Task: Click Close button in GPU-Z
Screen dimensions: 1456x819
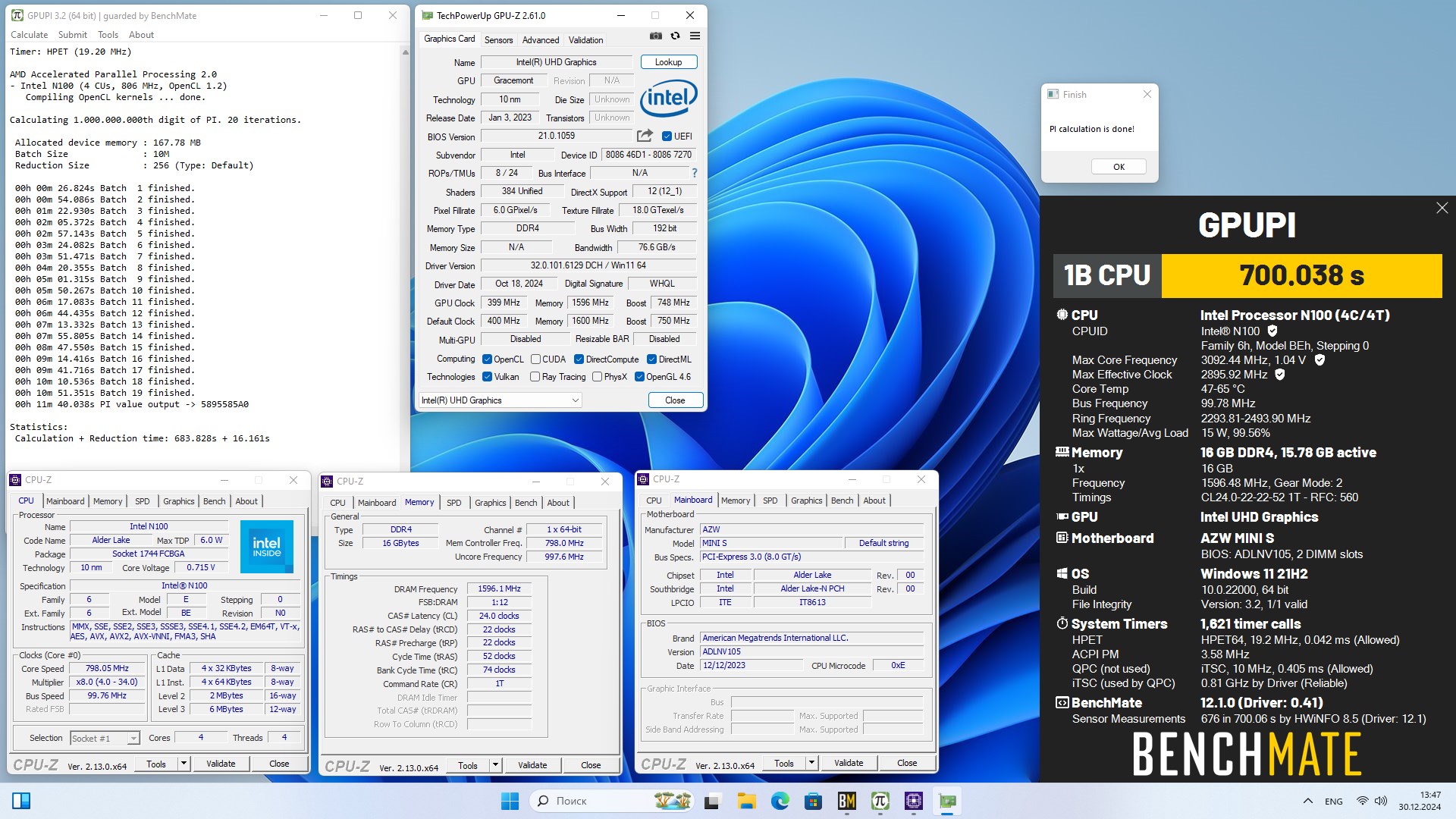Action: click(x=675, y=400)
